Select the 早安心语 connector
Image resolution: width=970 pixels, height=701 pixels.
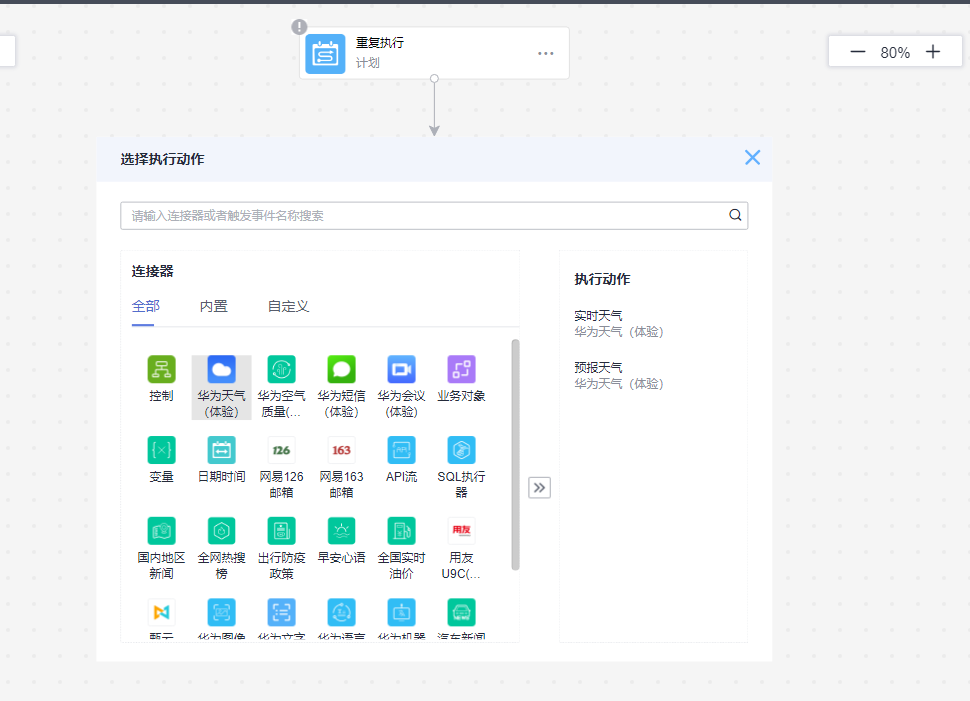coord(341,541)
